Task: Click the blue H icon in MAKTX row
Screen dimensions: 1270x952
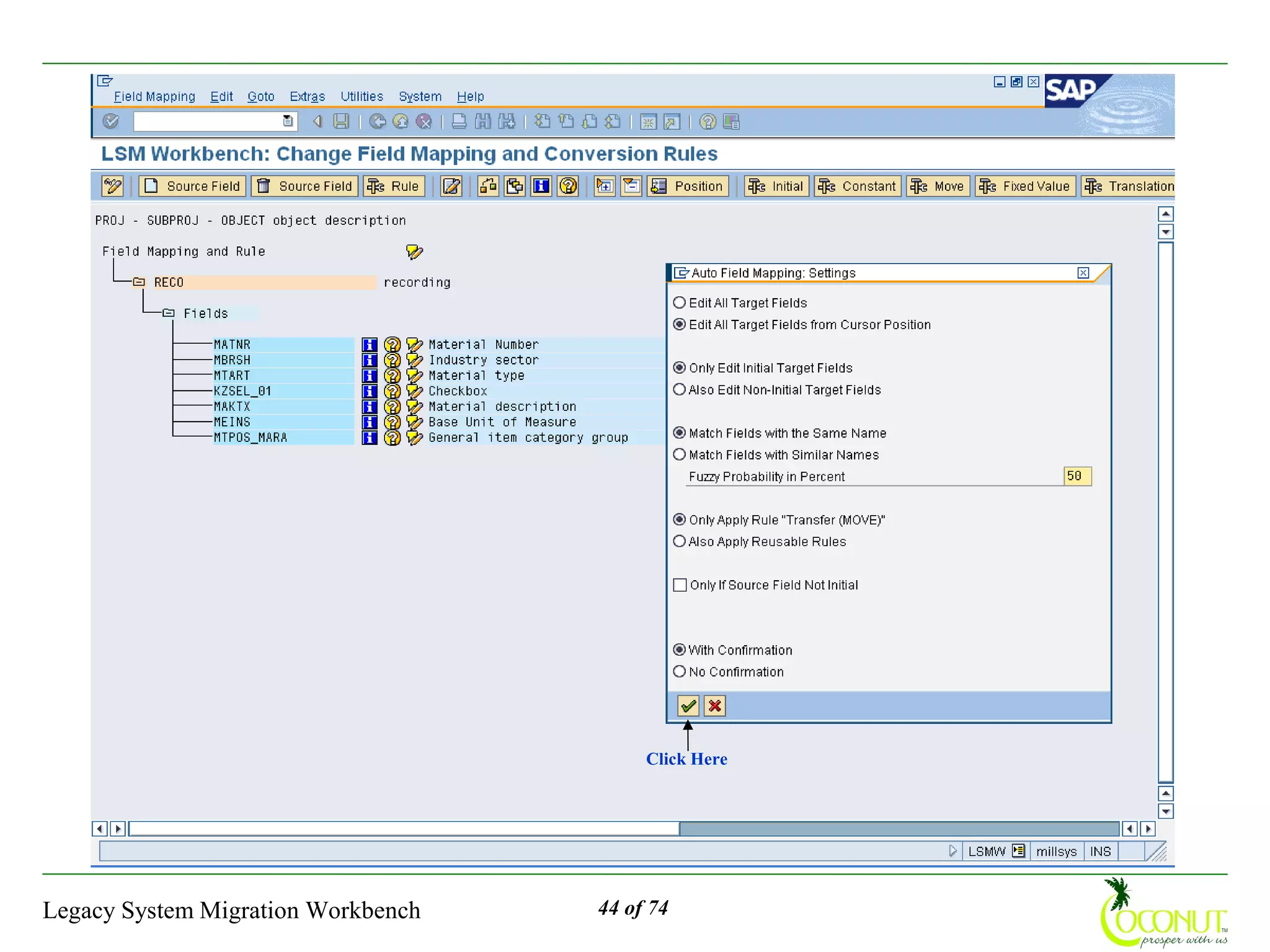Action: pyautogui.click(x=370, y=407)
